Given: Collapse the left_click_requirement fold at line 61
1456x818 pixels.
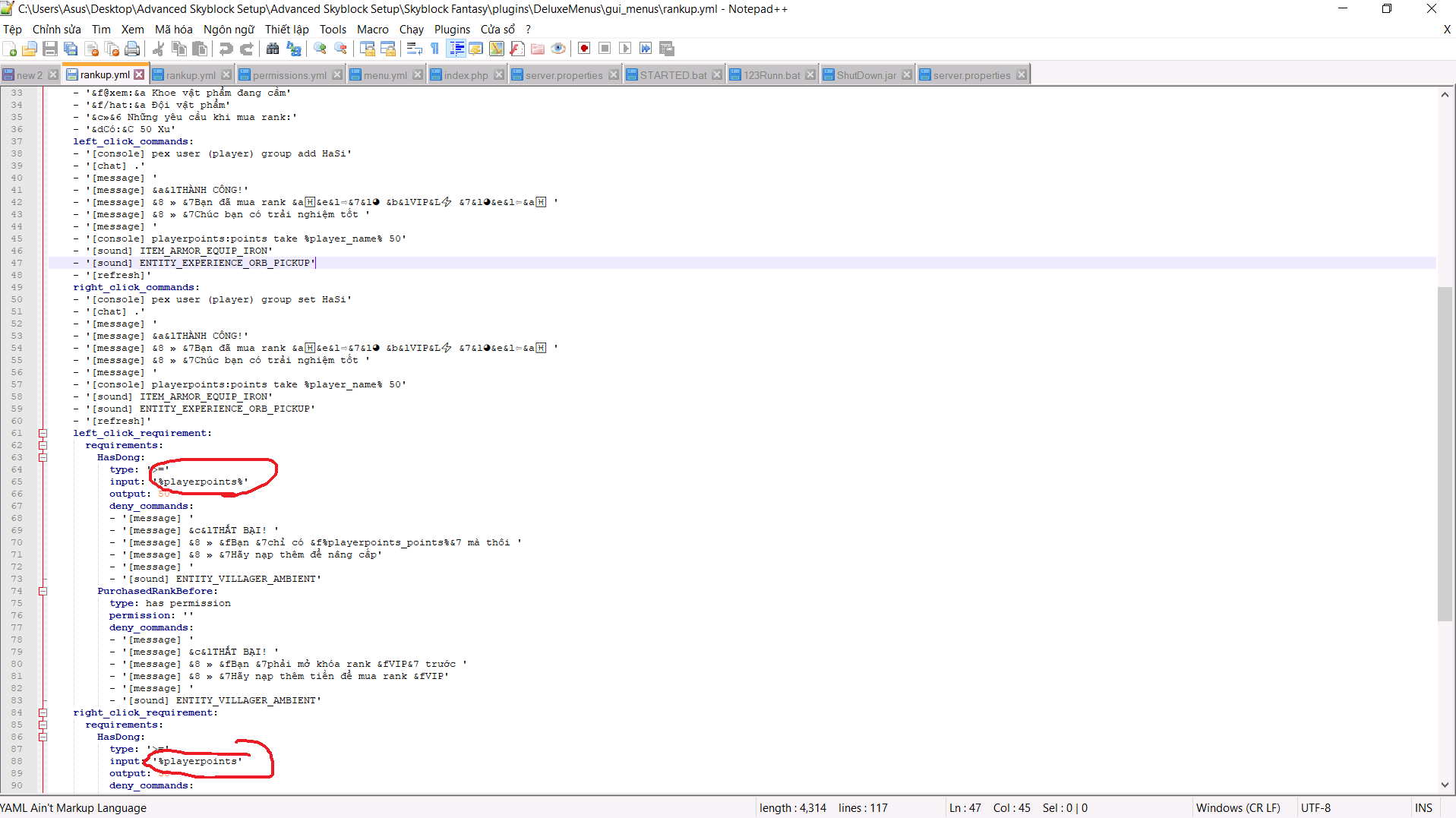Looking at the screenshot, I should 43,434.
